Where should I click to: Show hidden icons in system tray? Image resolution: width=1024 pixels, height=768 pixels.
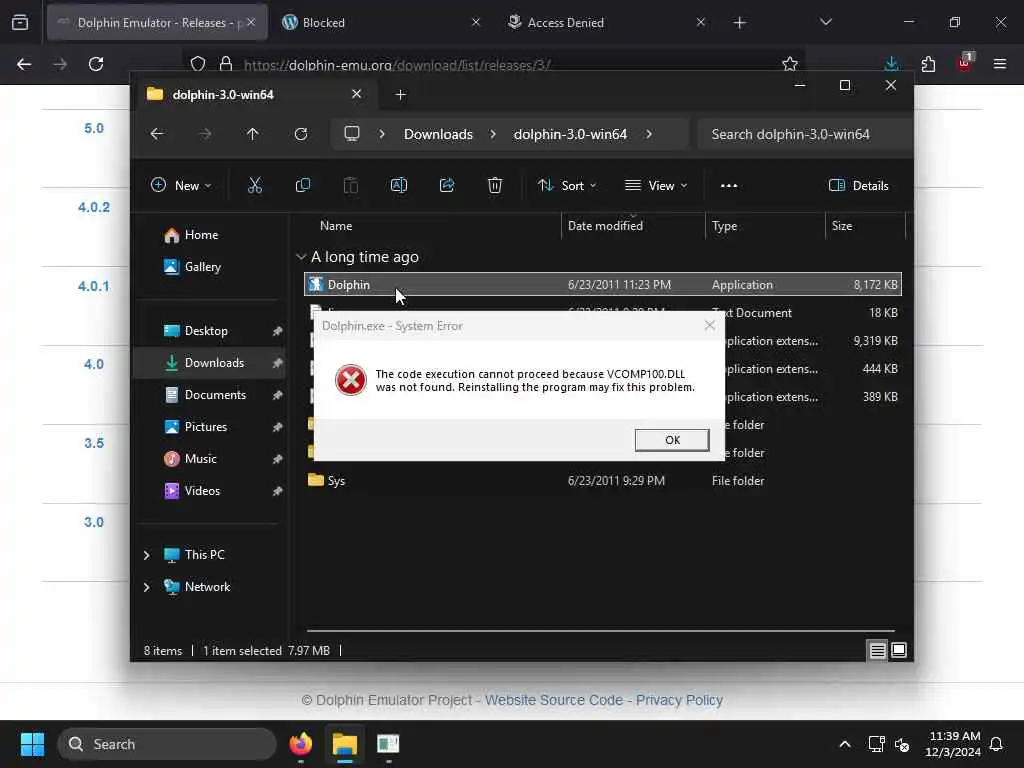click(x=844, y=744)
